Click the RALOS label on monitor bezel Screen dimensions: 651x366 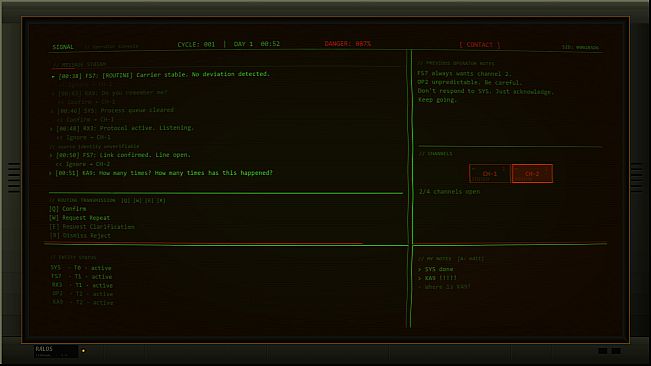pyautogui.click(x=44, y=349)
